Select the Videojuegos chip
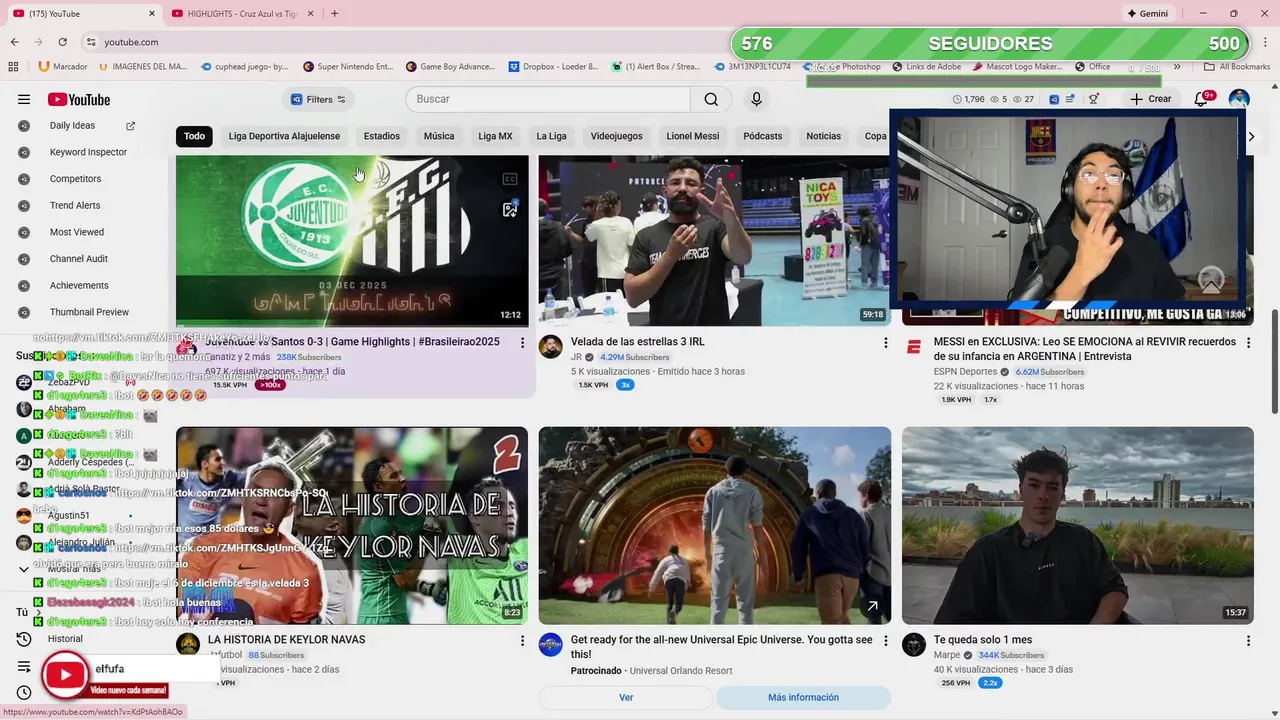1280x720 pixels. pyautogui.click(x=616, y=136)
